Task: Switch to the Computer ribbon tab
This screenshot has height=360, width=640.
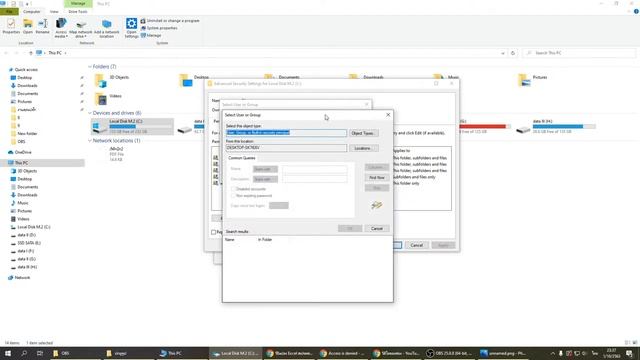Action: (31, 11)
